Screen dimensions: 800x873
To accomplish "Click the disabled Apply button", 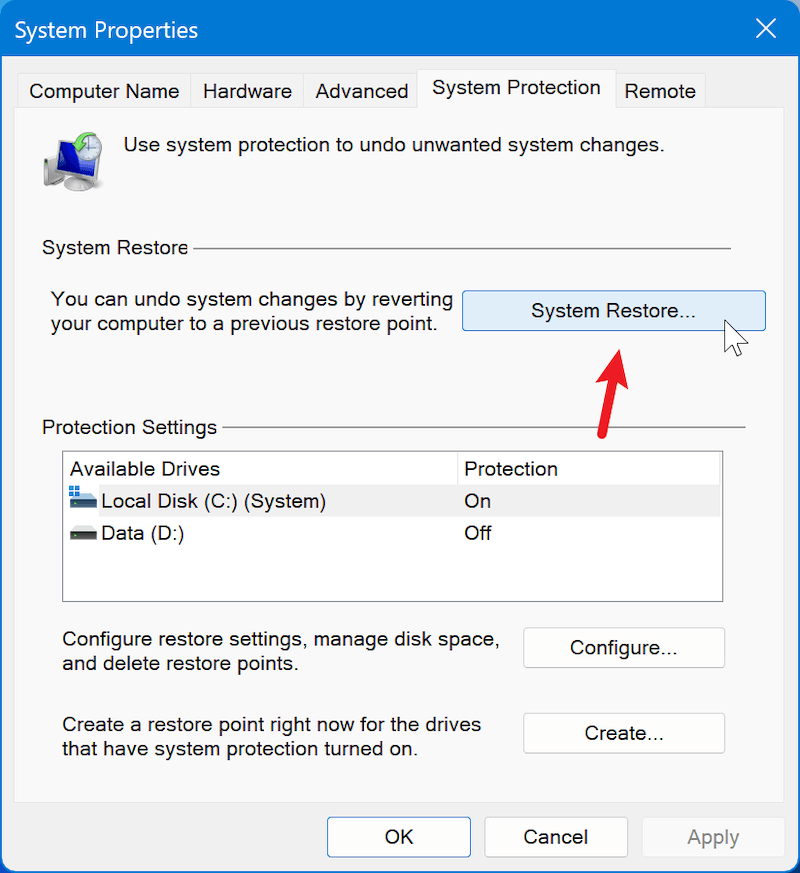I will click(712, 836).
